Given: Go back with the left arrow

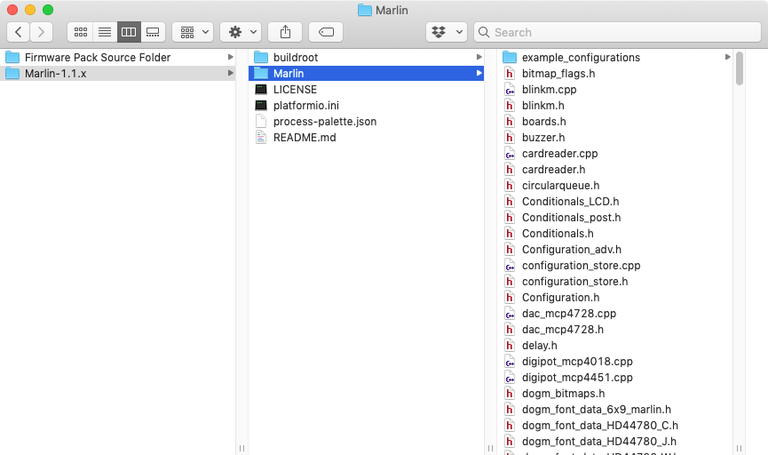Looking at the screenshot, I should click(x=20, y=32).
